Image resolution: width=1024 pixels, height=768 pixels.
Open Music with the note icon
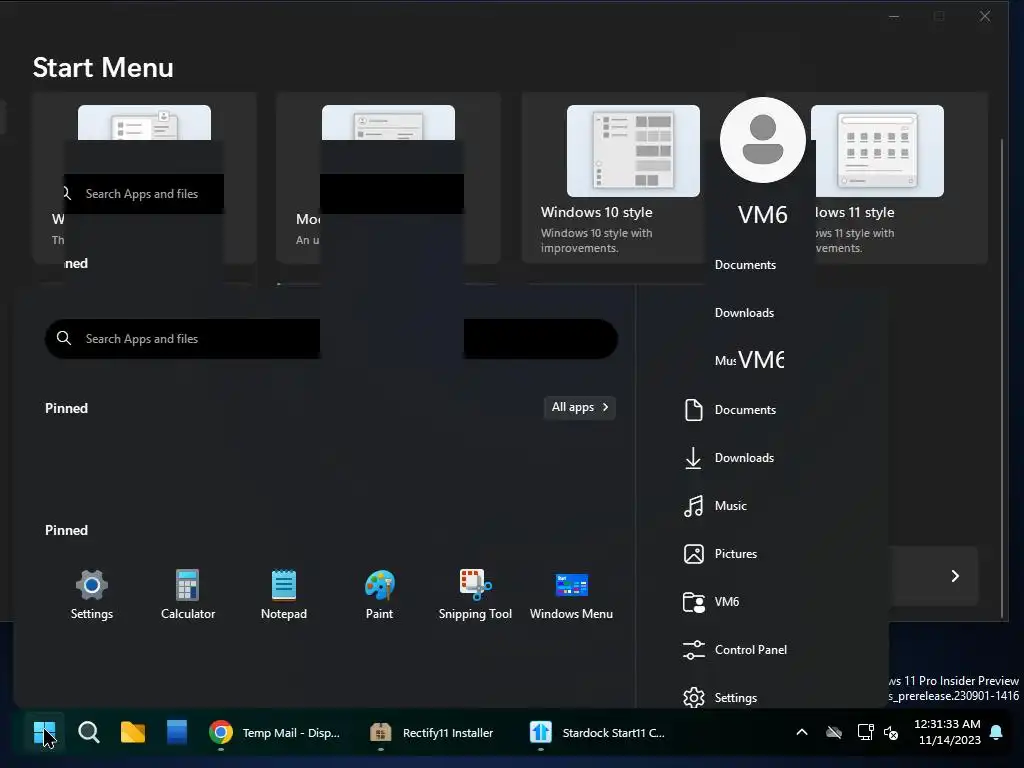click(x=715, y=505)
